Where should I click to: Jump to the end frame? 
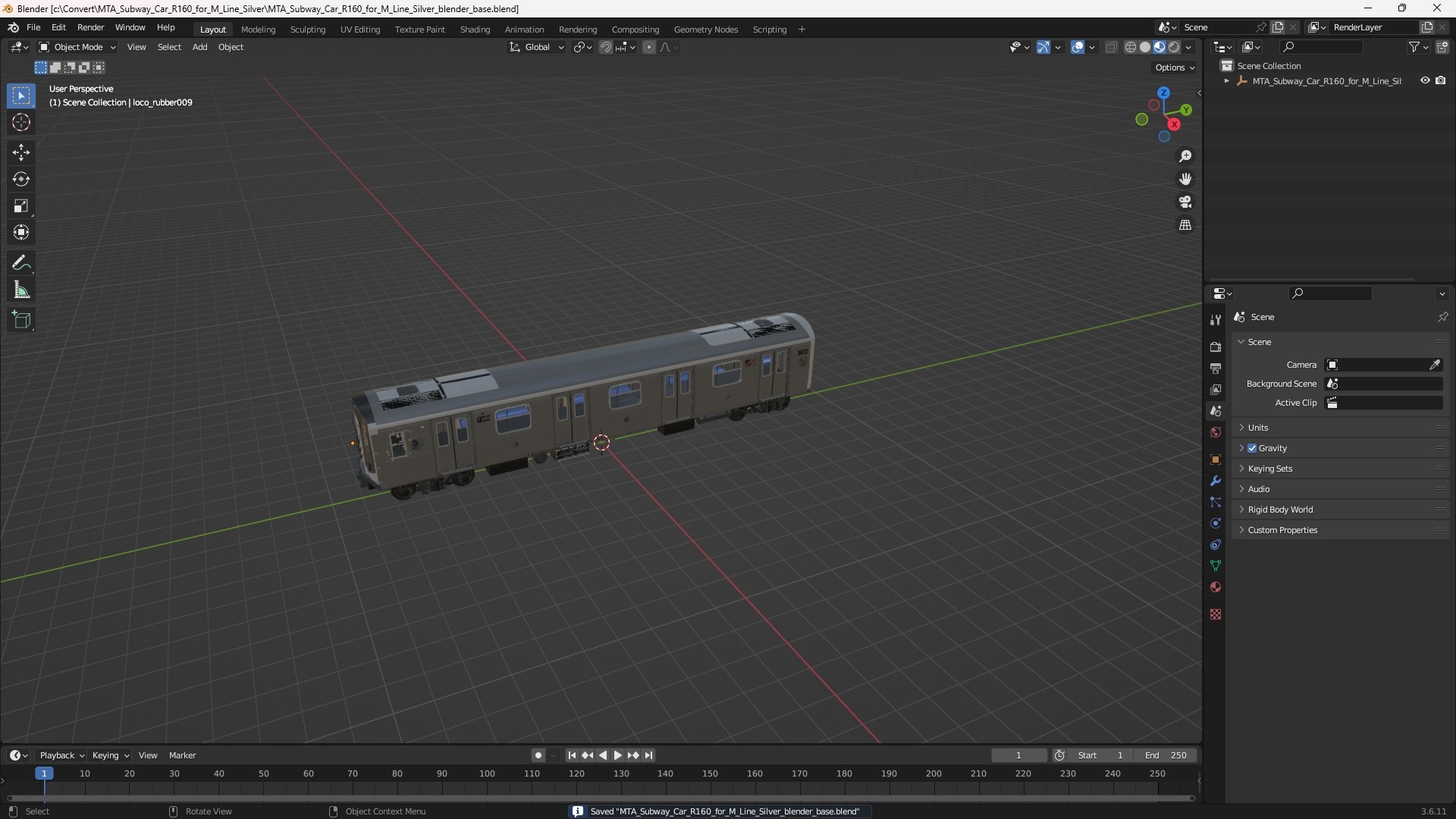pyautogui.click(x=649, y=755)
